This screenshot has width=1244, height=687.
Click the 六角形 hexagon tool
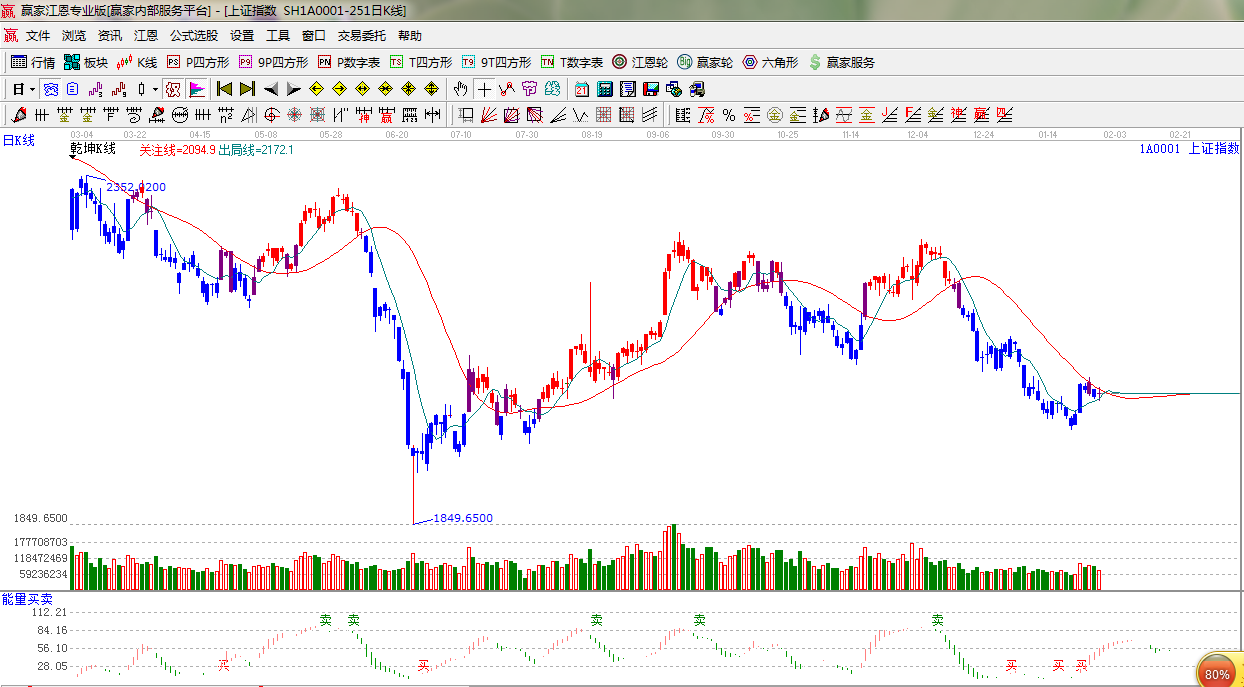coord(769,62)
